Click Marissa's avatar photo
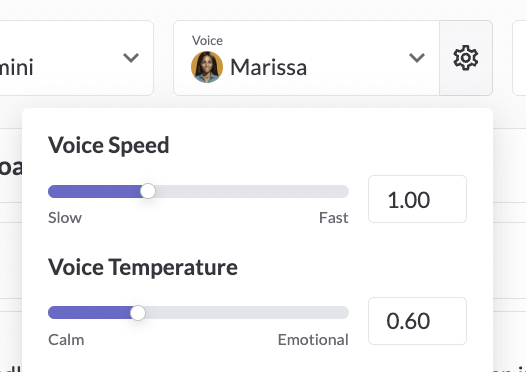This screenshot has height=372, width=526. coord(207,67)
